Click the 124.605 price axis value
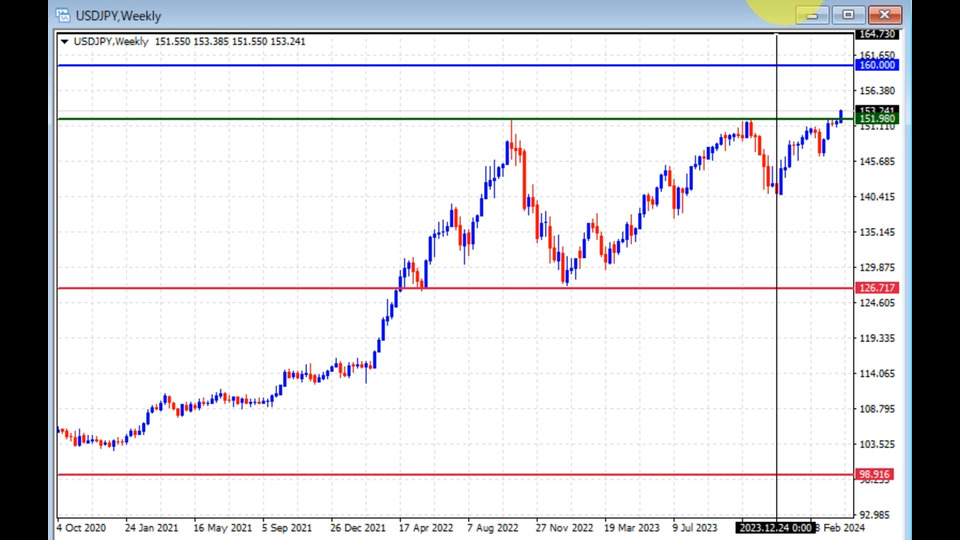 [x=877, y=303]
